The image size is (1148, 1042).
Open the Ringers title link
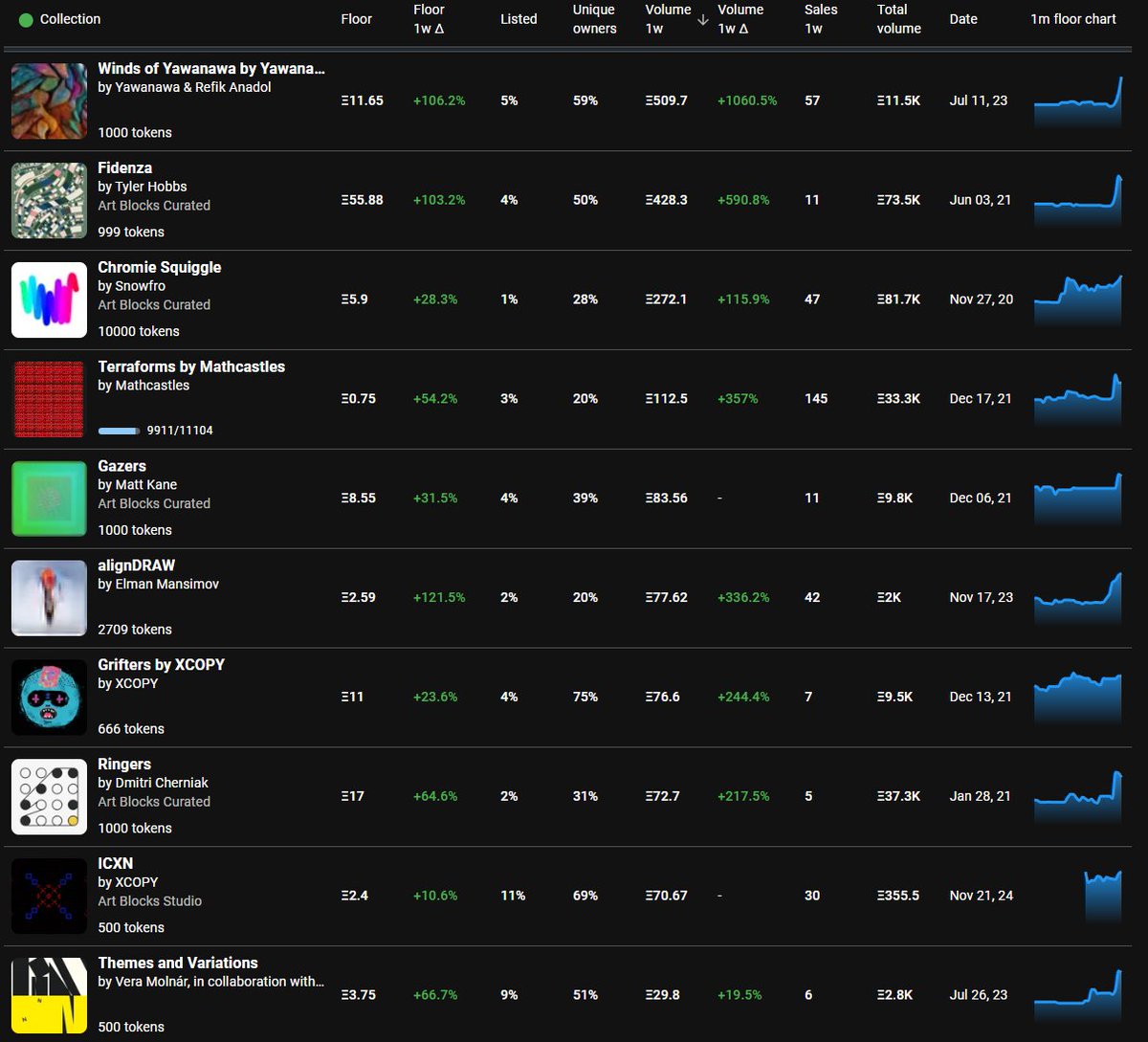(x=124, y=765)
